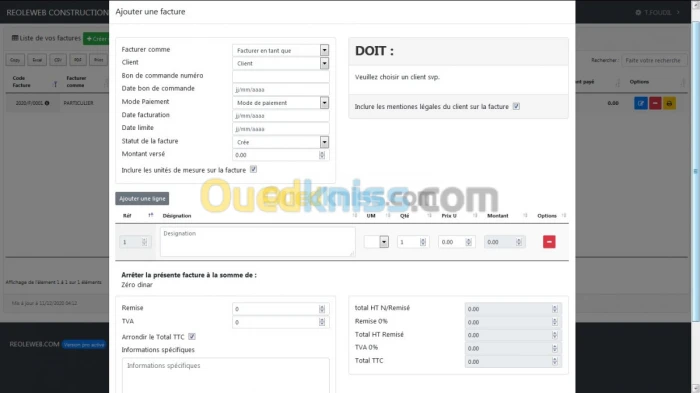
Task: Toggle Arrondir le Total TTC checkbox
Action: (x=192, y=336)
